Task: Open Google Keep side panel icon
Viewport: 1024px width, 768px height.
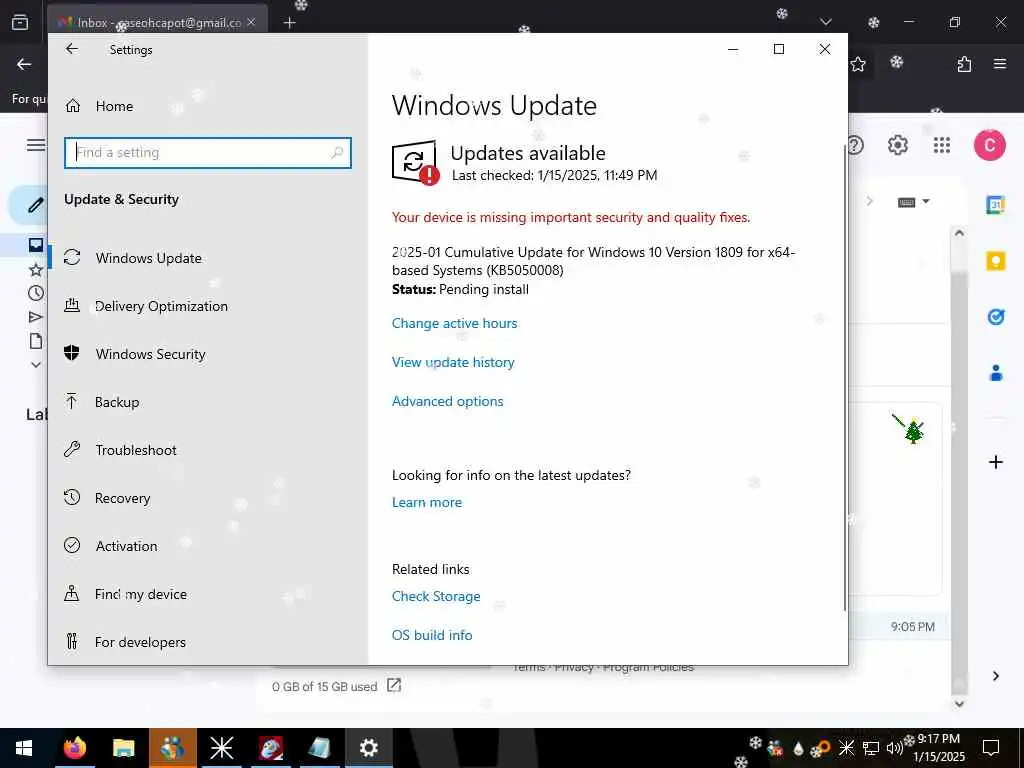Action: point(996,261)
